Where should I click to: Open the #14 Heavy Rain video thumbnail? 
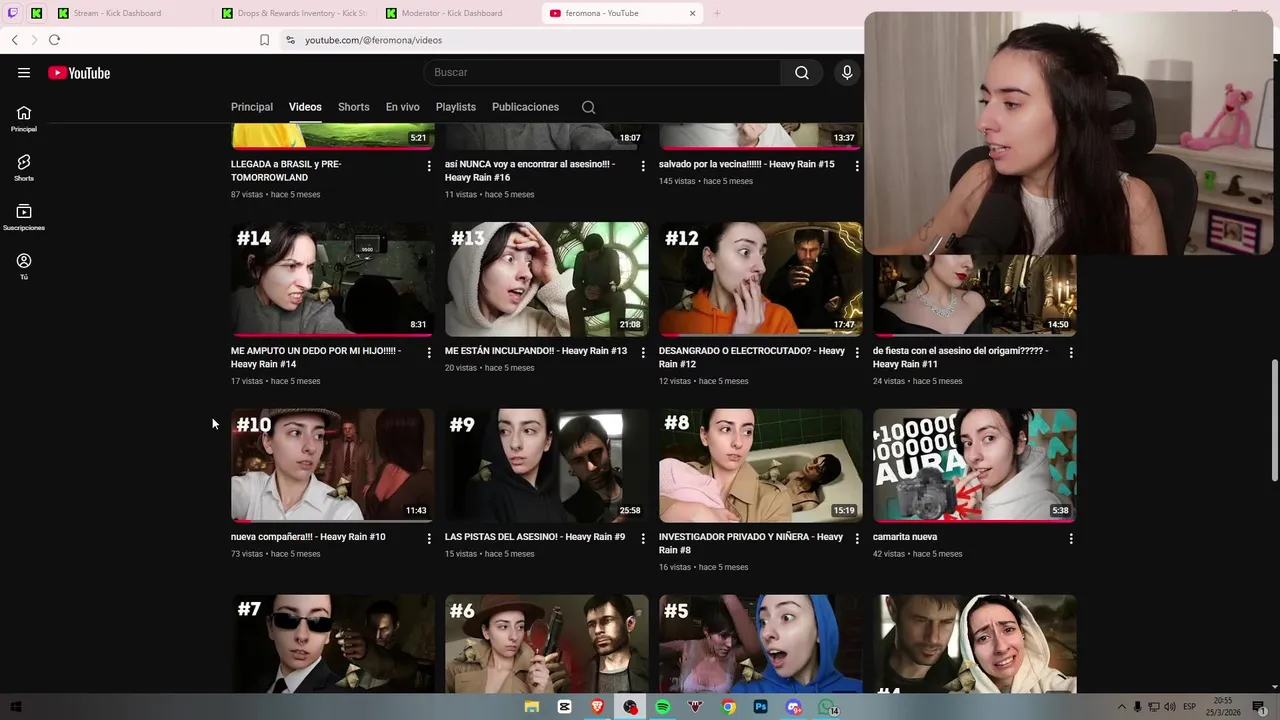pyautogui.click(x=333, y=279)
